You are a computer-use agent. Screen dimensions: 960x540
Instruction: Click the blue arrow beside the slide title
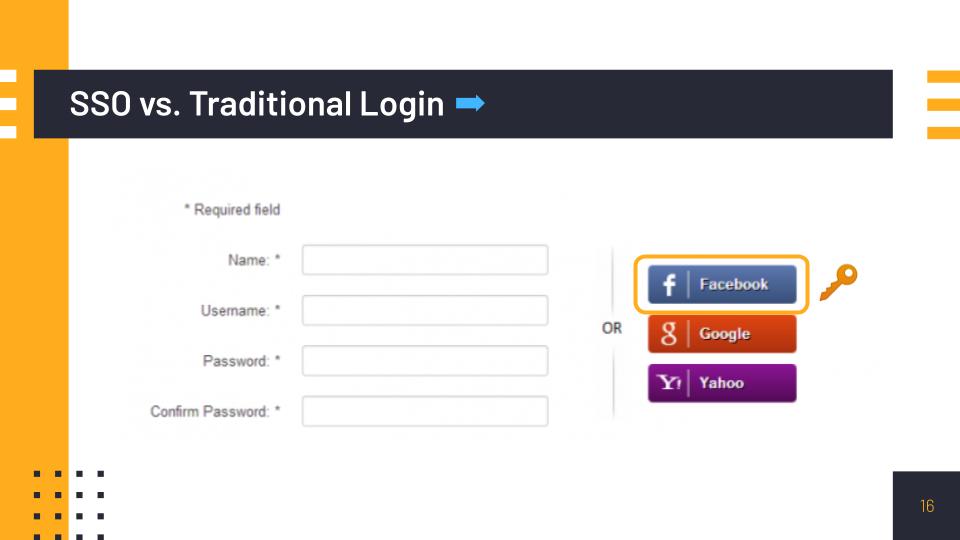point(470,103)
